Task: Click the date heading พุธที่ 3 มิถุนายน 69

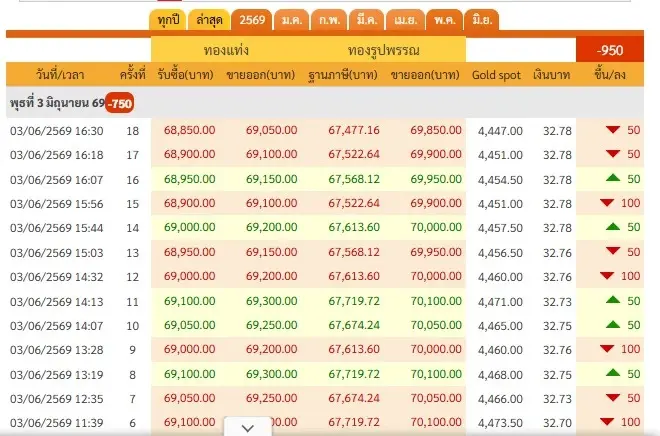Action: (58, 103)
